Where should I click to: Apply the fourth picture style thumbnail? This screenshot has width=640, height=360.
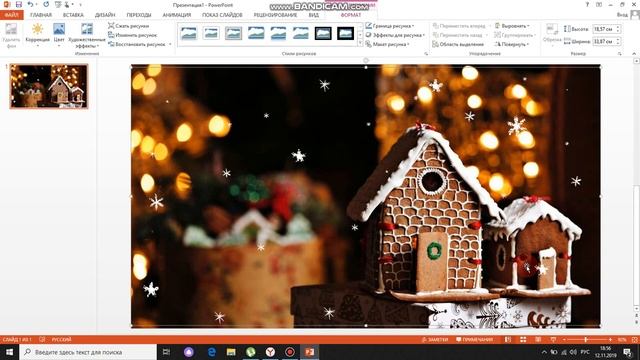(256, 33)
